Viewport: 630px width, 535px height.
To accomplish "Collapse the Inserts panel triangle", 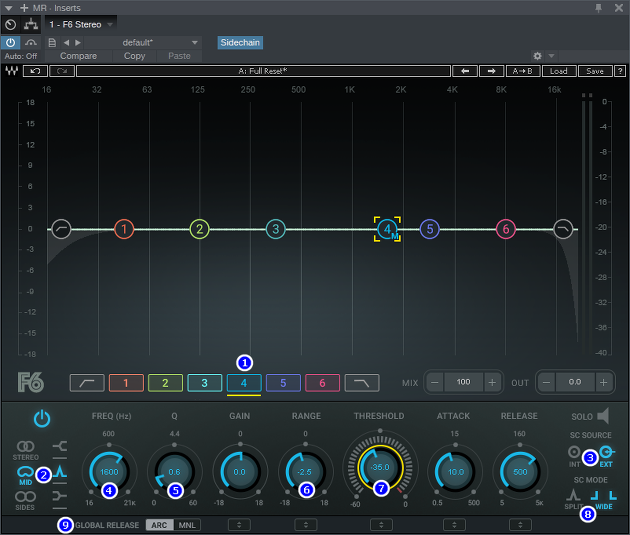I will click(x=8, y=8).
